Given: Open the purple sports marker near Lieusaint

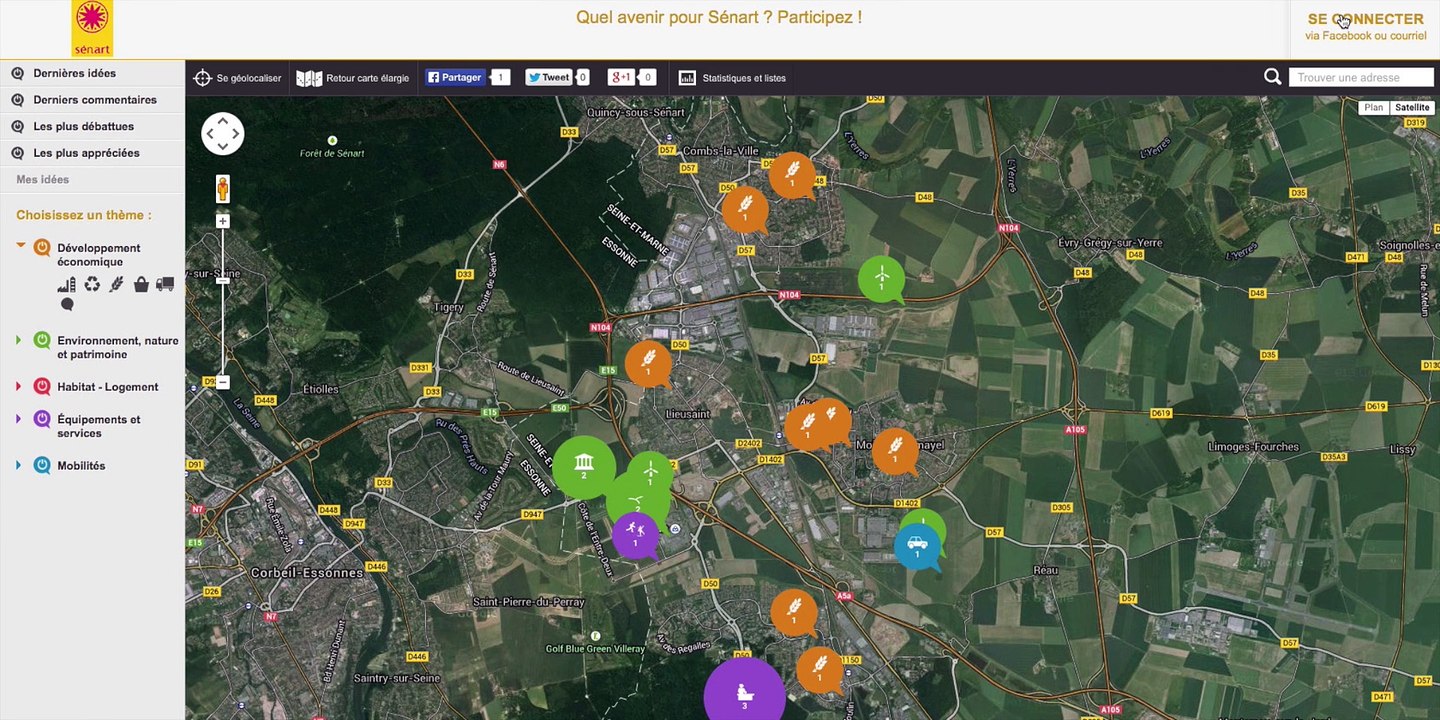Looking at the screenshot, I should (x=635, y=535).
